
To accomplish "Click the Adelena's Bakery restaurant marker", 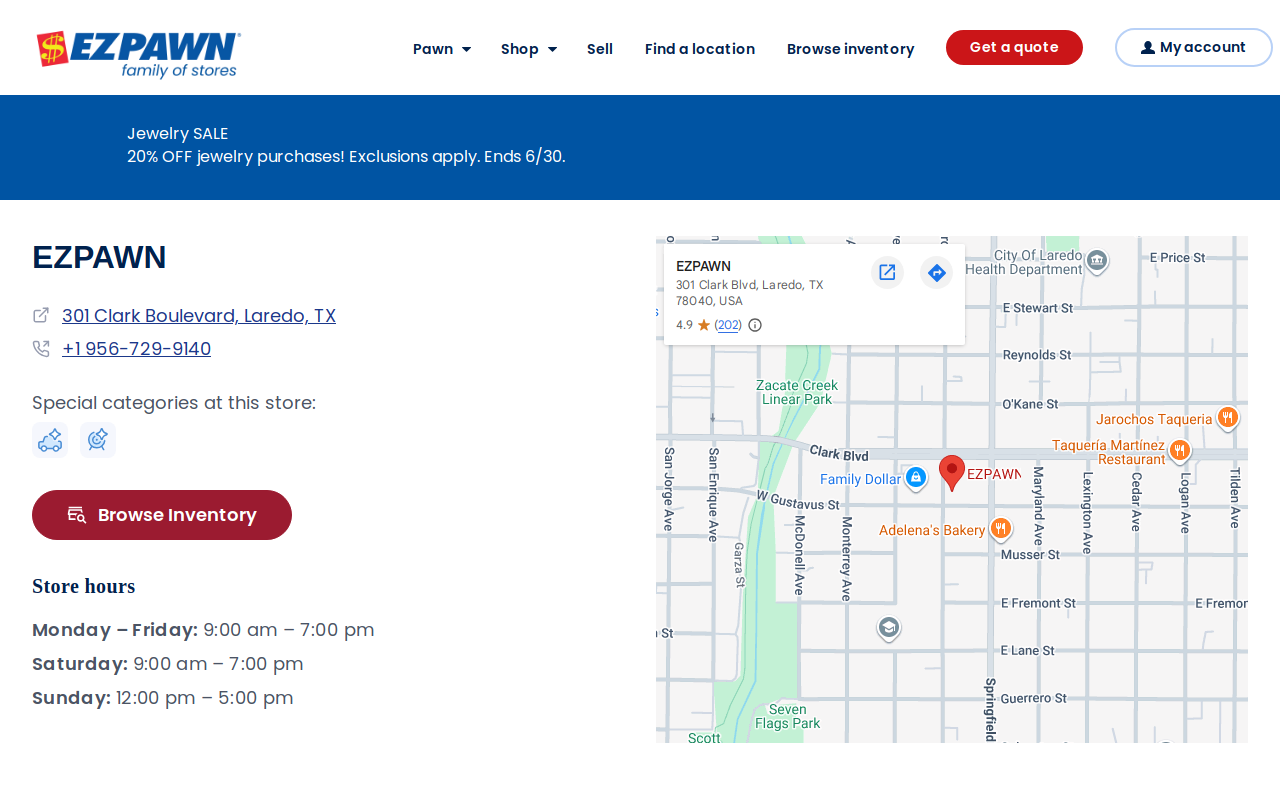I will pyautogui.click(x=1000, y=529).
